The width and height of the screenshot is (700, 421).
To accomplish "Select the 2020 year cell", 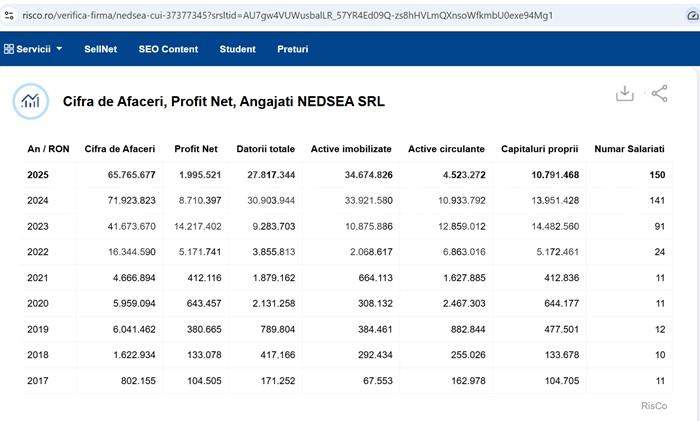I will [x=38, y=303].
